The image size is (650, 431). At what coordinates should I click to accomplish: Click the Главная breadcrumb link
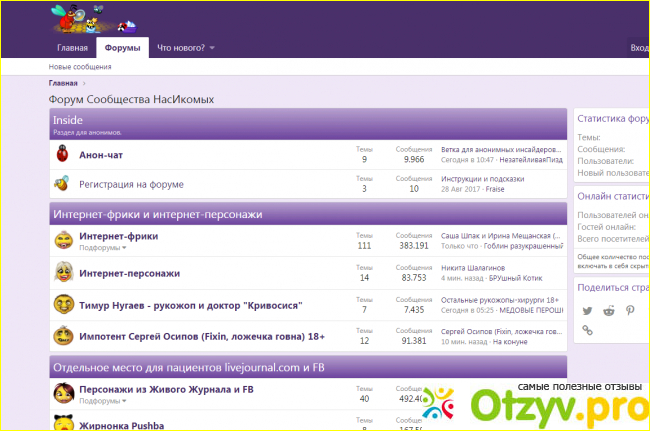pyautogui.click(x=63, y=83)
